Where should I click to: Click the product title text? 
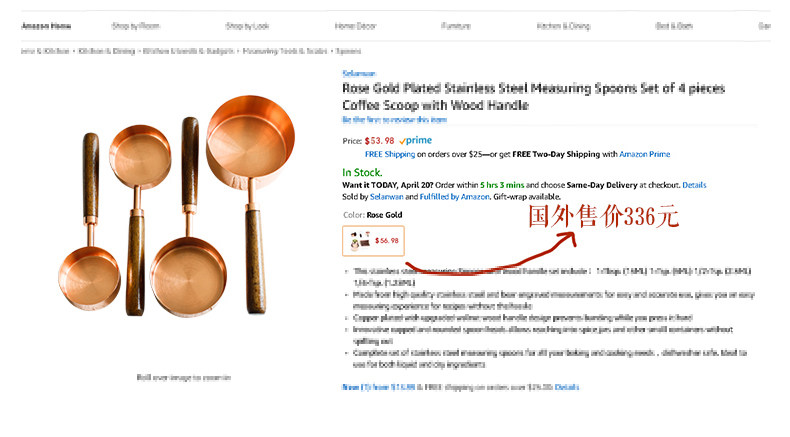(533, 96)
